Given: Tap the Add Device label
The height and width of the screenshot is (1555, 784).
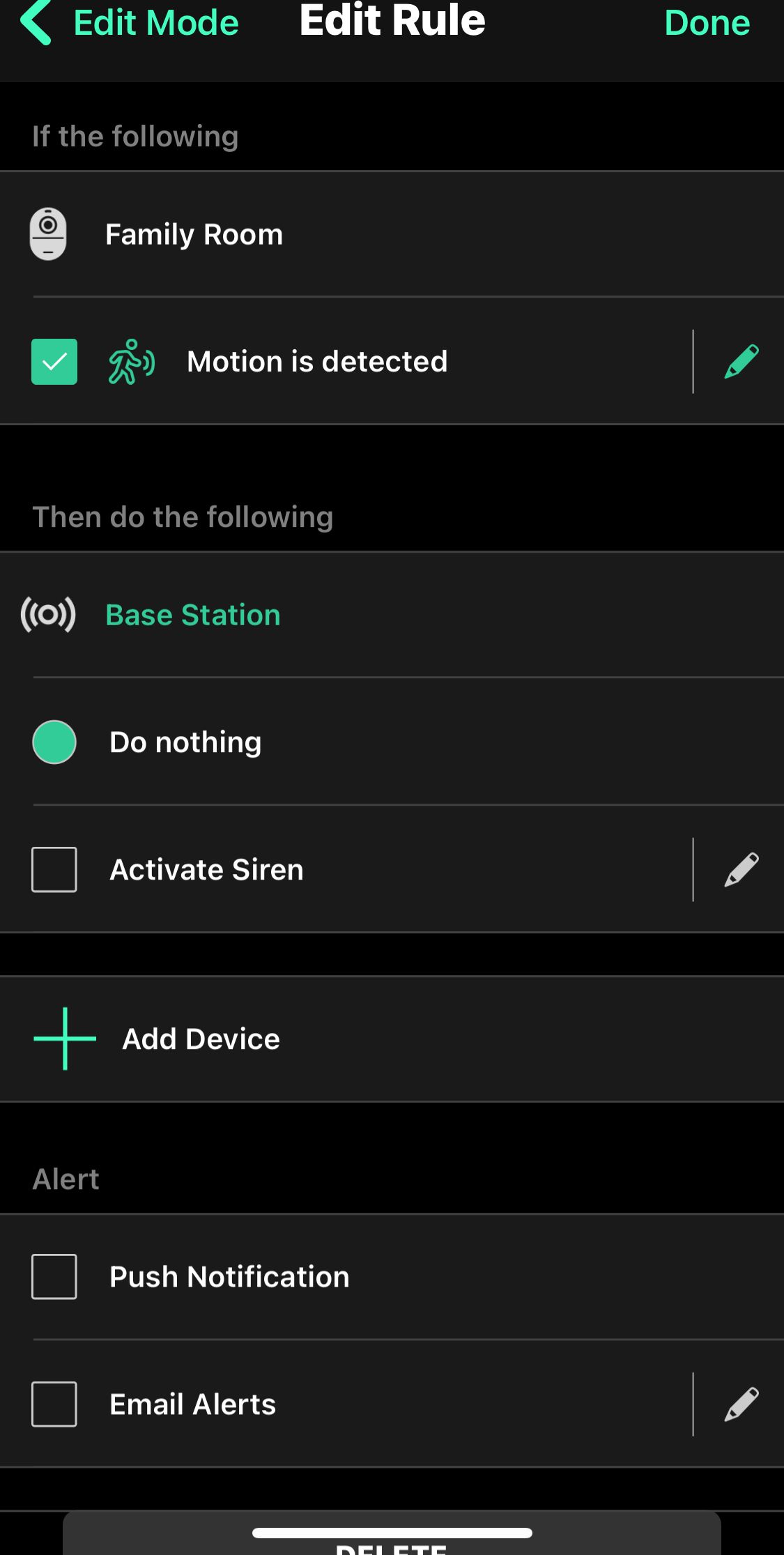Looking at the screenshot, I should tap(201, 1039).
